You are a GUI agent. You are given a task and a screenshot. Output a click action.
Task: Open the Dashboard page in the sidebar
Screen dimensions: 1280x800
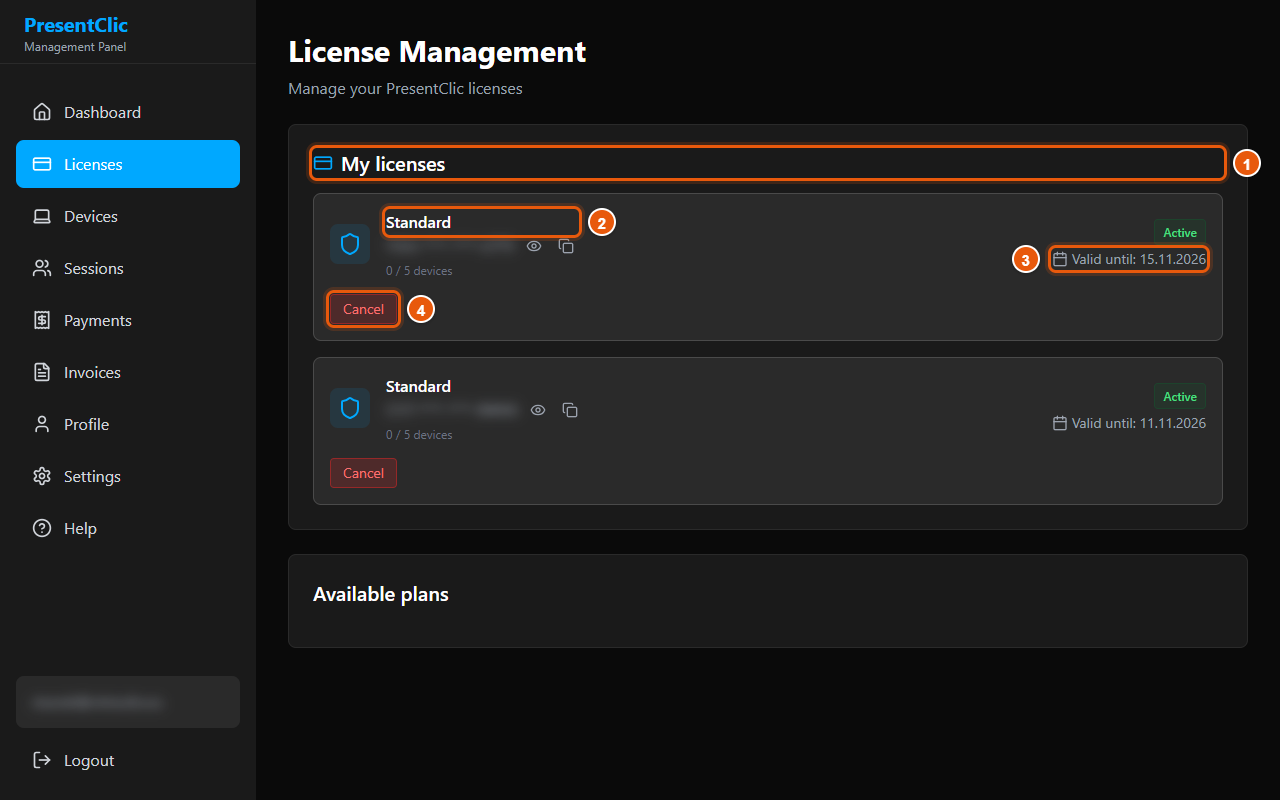click(x=128, y=112)
